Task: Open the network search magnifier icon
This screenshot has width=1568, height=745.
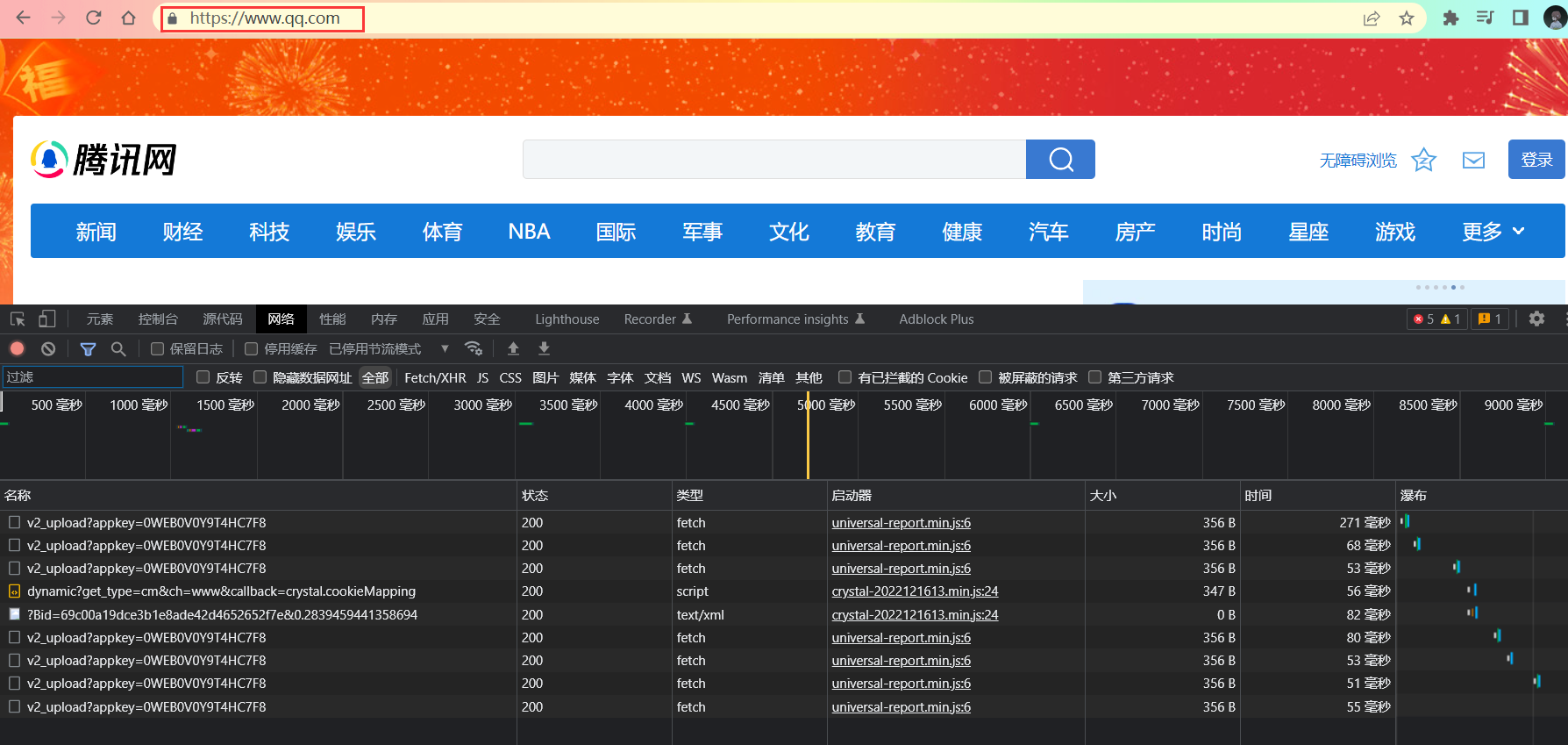Action: coord(118,349)
